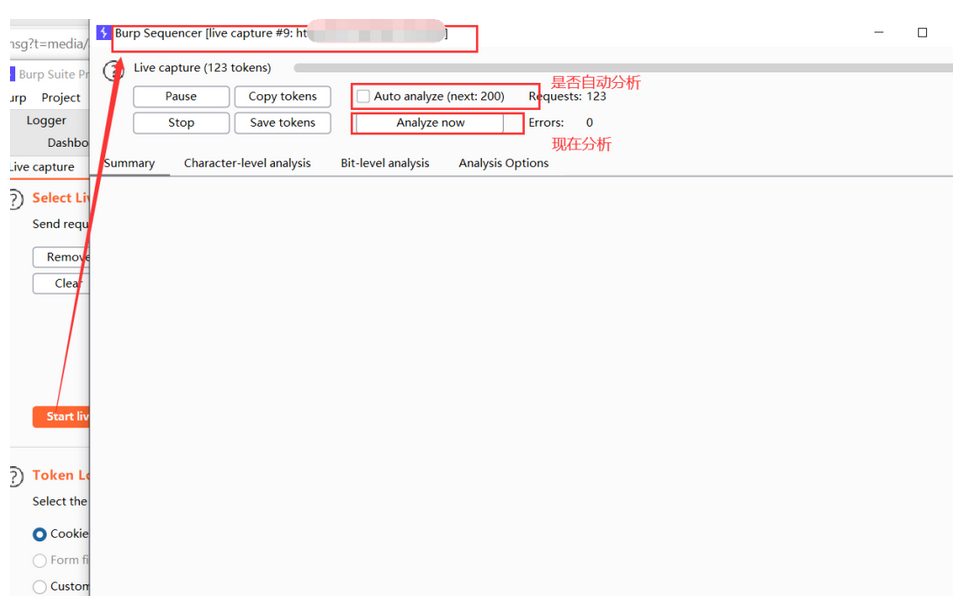Click the Live capture (123 tokens) label

(202, 67)
